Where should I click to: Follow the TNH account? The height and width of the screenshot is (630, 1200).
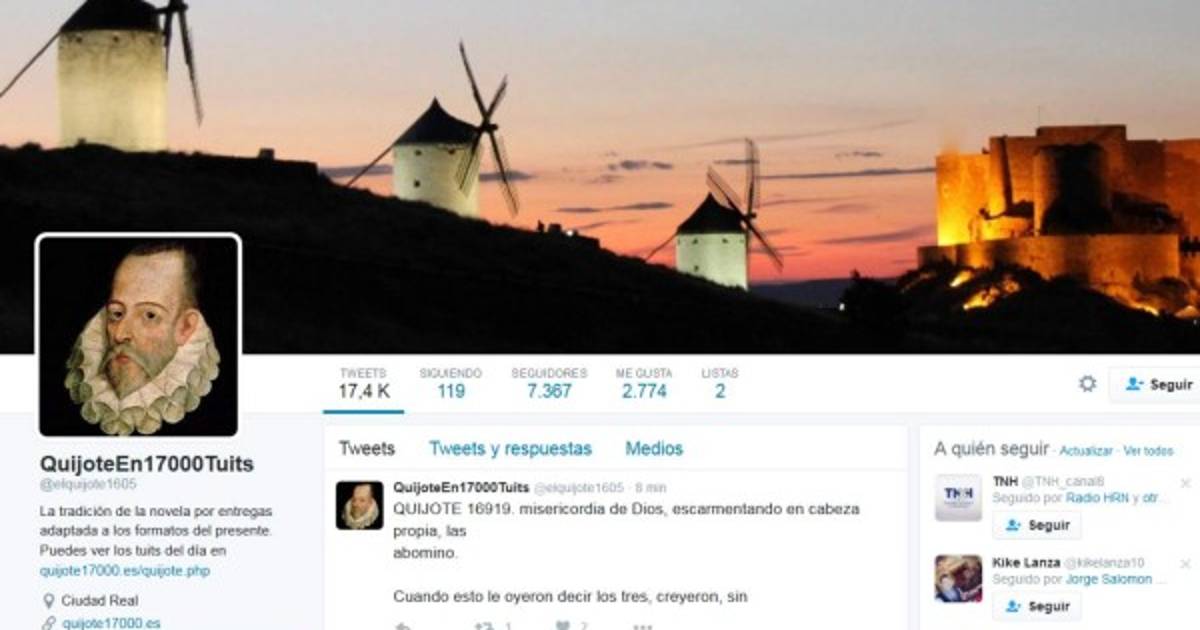coord(1037,525)
